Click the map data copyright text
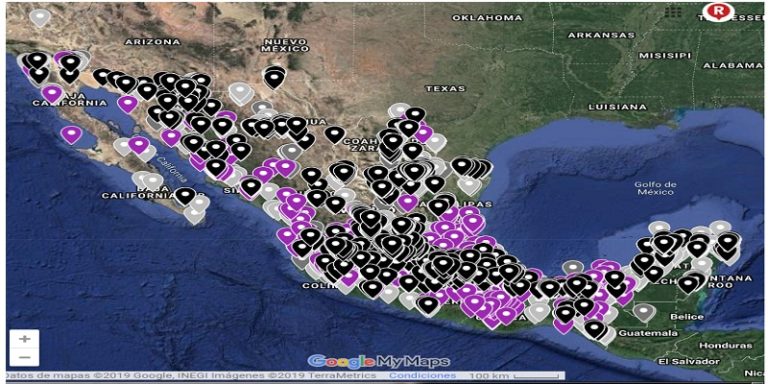 192,375
